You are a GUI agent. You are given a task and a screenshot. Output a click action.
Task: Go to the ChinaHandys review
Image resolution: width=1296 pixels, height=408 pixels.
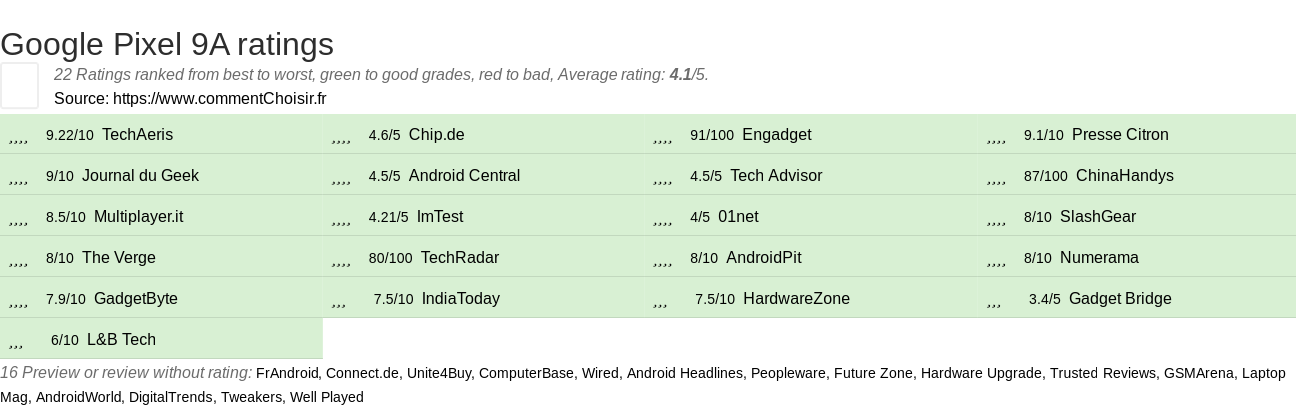point(1124,176)
